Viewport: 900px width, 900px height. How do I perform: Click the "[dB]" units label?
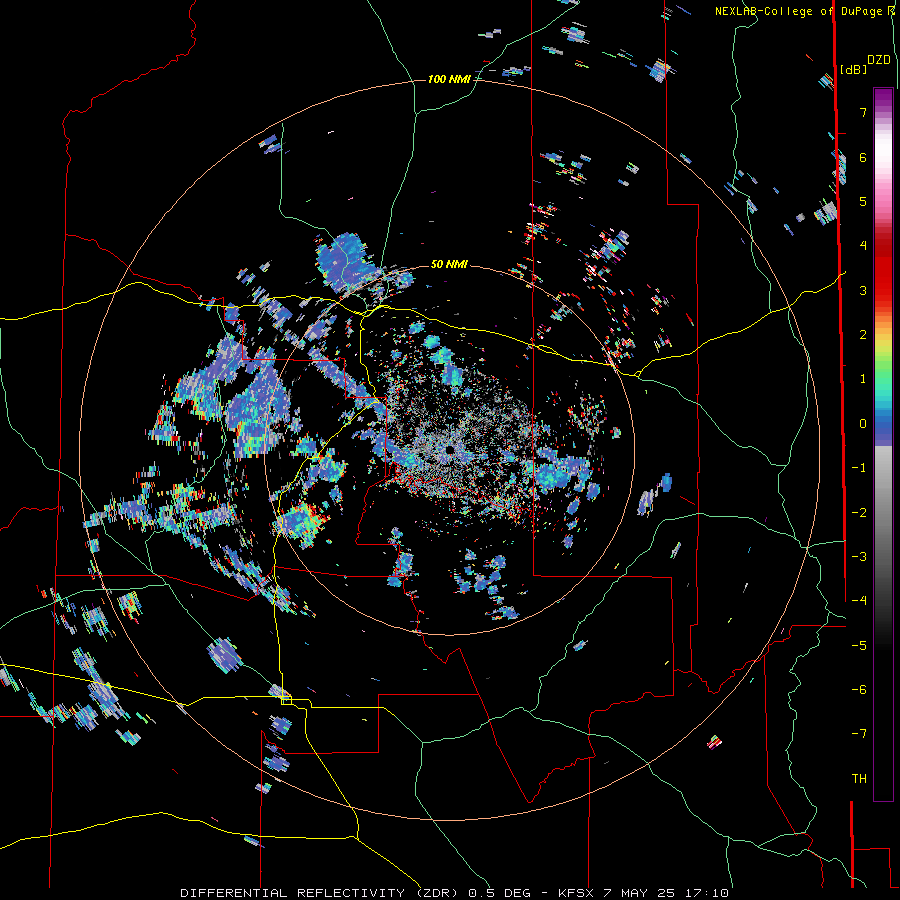click(x=853, y=69)
